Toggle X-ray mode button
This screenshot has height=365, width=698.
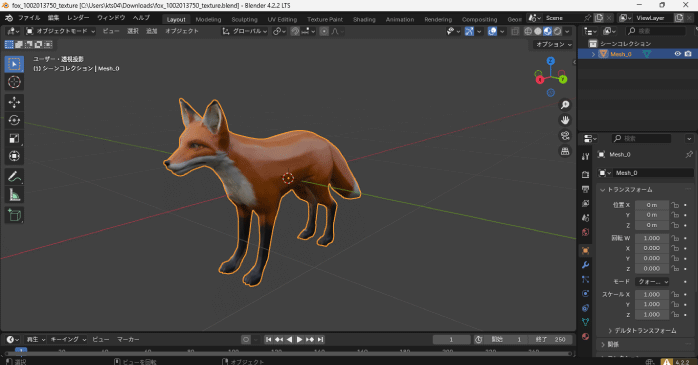[515, 31]
